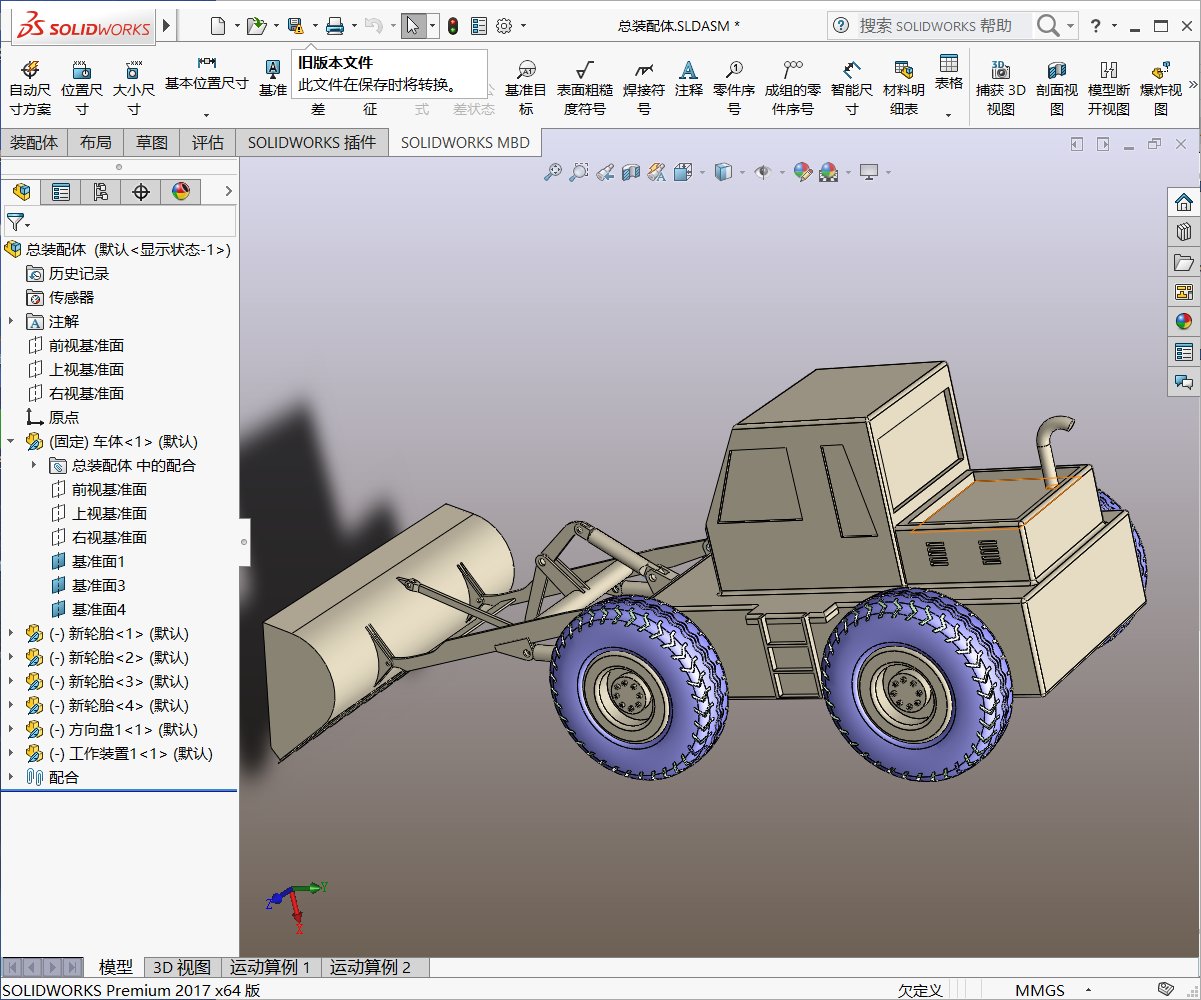
Task: Click 基准目标 tool
Action: pos(526,87)
